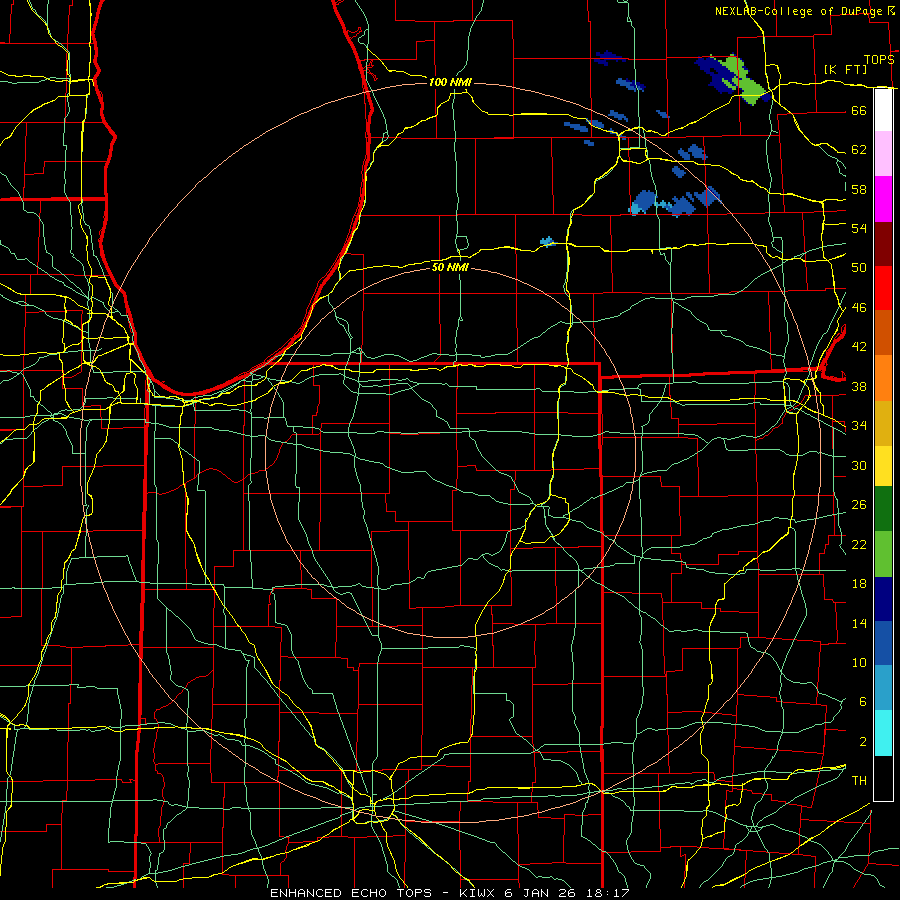The width and height of the screenshot is (900, 900).
Task: Click the dark green legend color band
Action: tap(883, 509)
